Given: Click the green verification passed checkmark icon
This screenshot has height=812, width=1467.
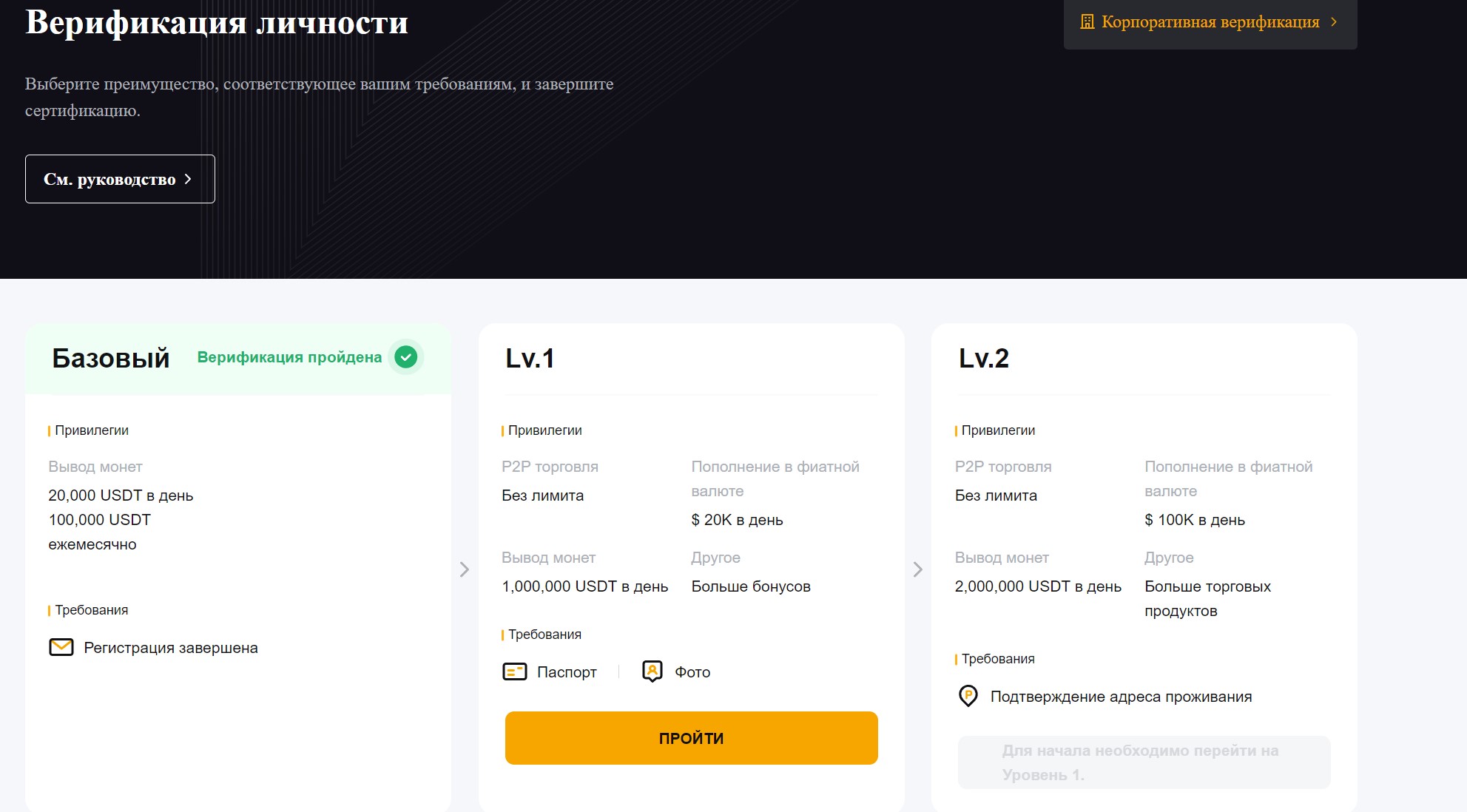Looking at the screenshot, I should pos(405,357).
